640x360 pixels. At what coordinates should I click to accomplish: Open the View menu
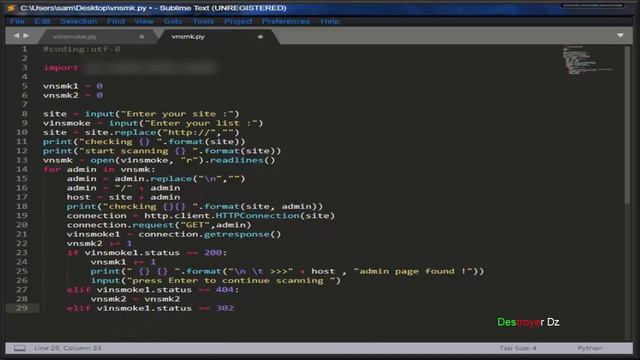tap(144, 21)
